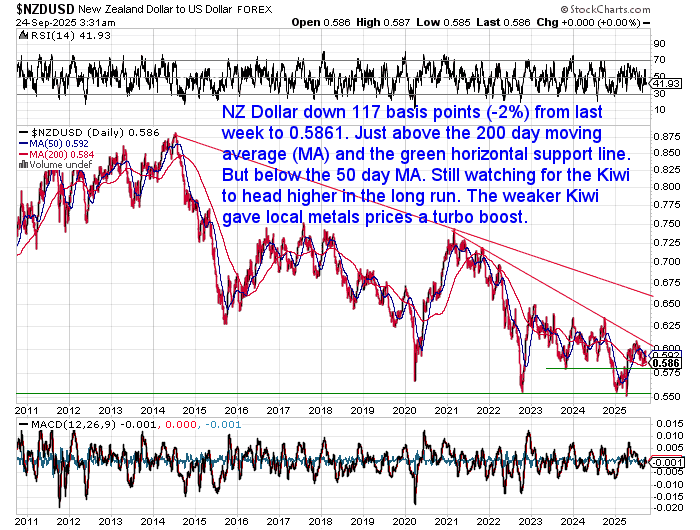Click the 41.93 RSI value tag on axis
The image size is (700, 530).
[667, 83]
